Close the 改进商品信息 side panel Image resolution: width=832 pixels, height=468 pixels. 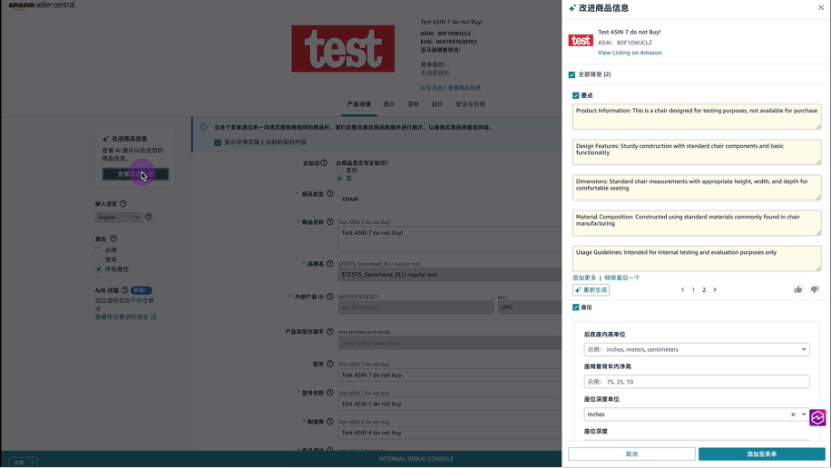pyautogui.click(x=821, y=8)
